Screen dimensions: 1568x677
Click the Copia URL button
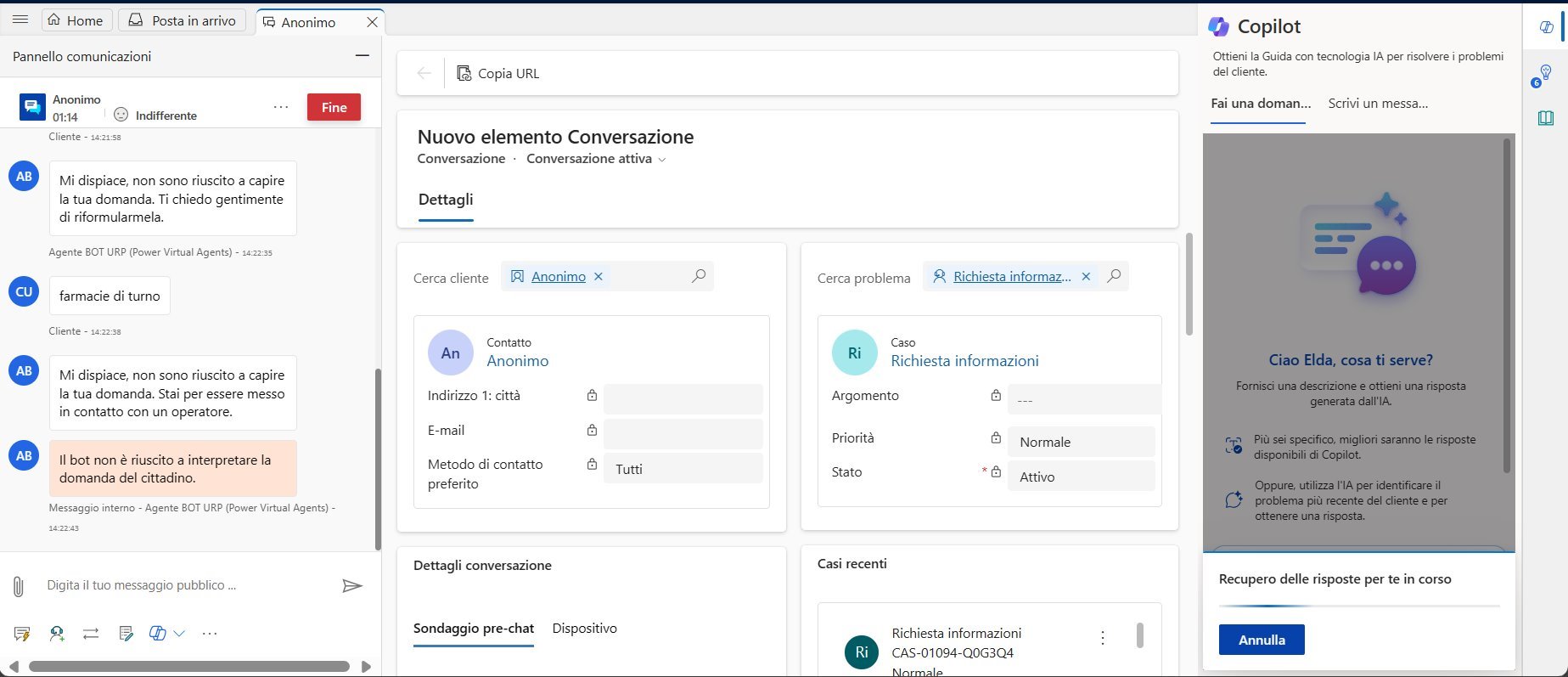(498, 73)
